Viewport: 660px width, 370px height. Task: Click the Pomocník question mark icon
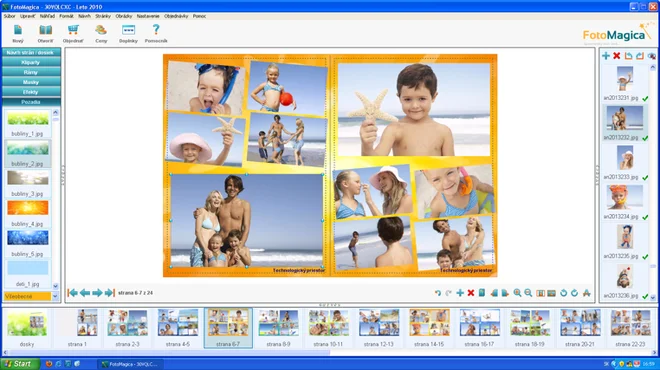pos(156,29)
